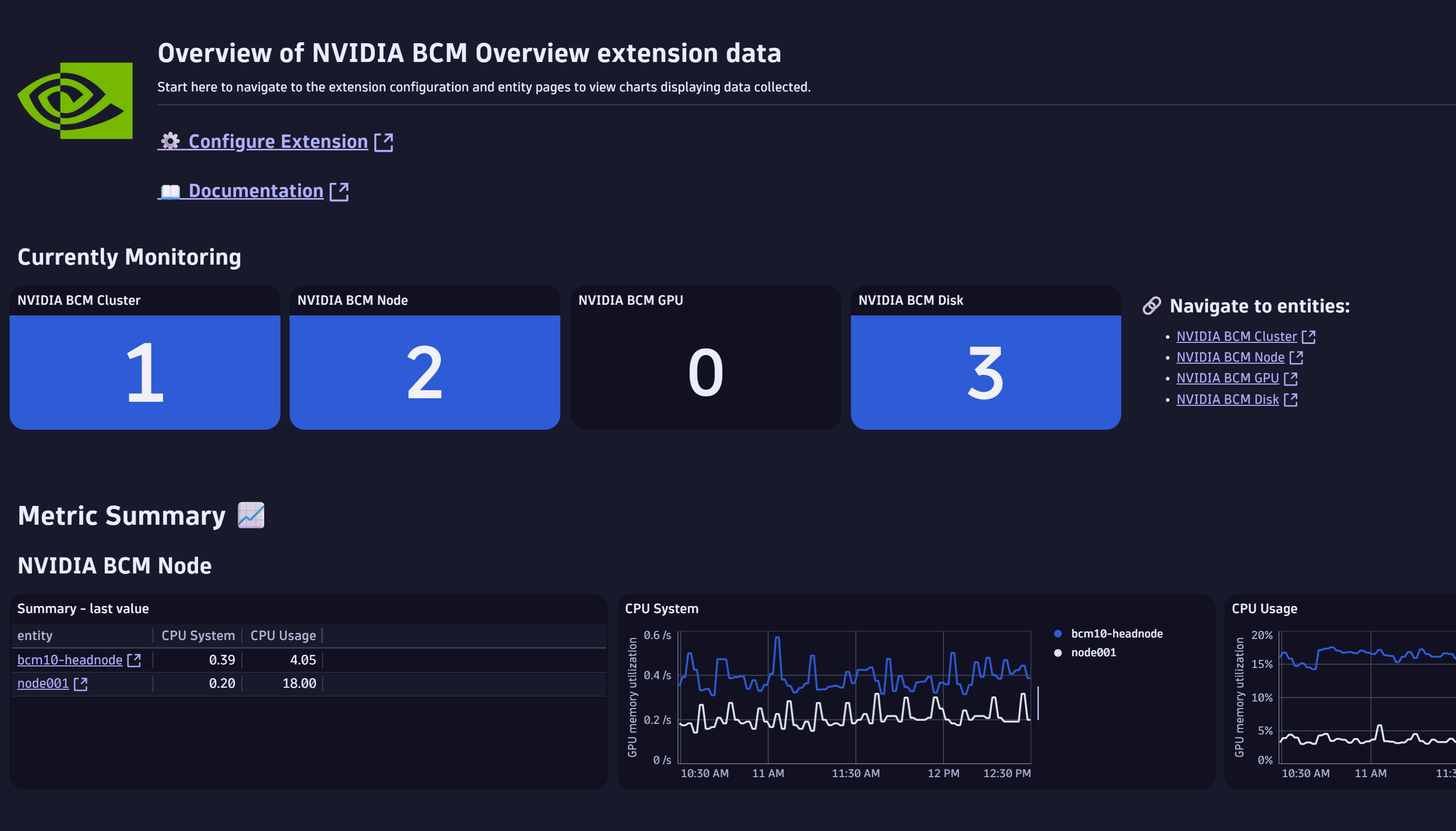Viewport: 1456px width, 831px height.
Task: Click the NVIDIA logo image
Action: point(75,101)
